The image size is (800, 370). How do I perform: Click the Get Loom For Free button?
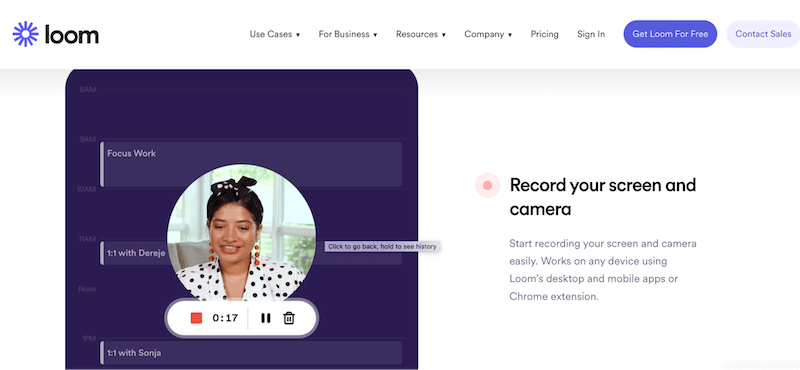[670, 34]
